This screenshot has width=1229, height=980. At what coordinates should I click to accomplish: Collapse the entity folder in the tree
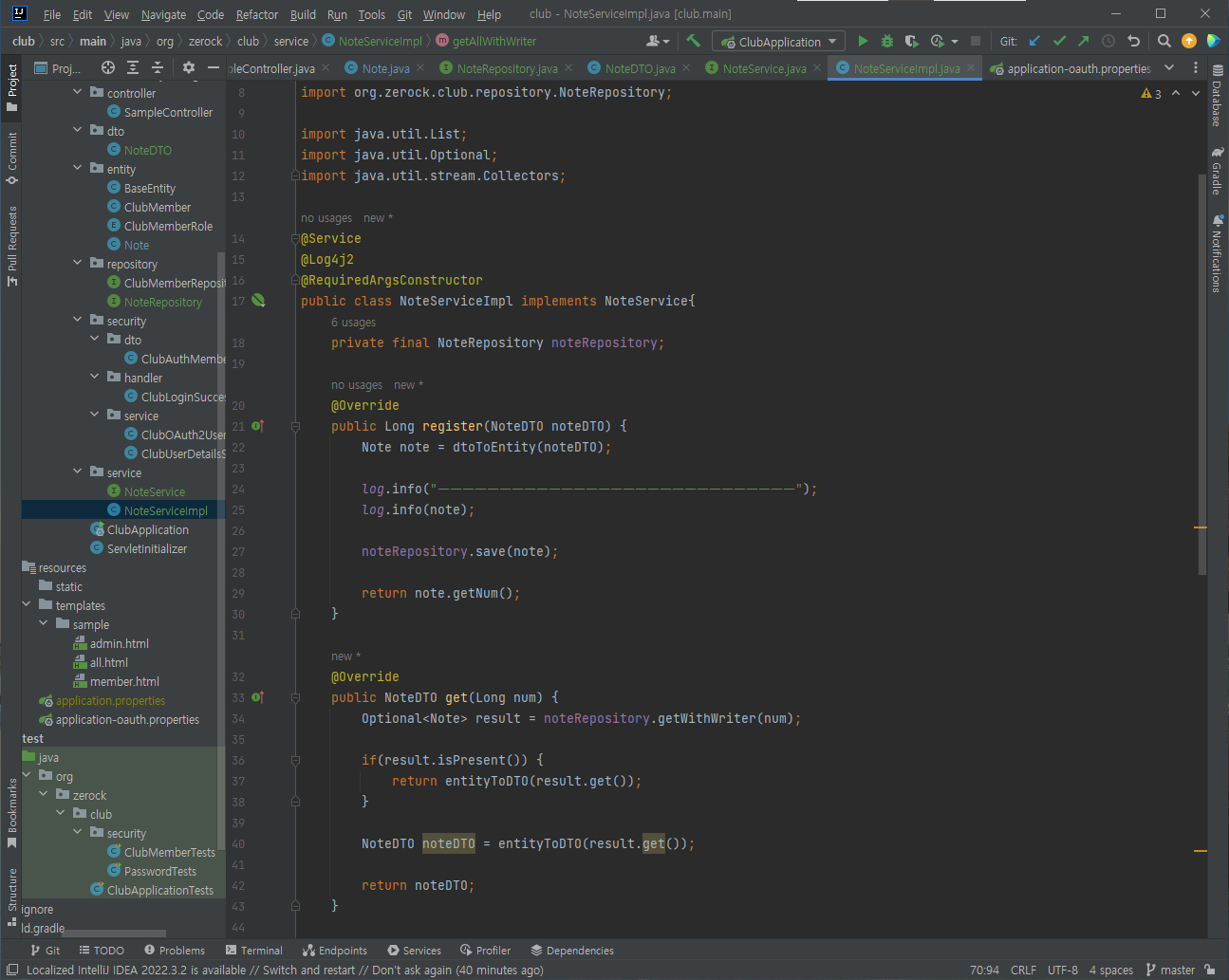tap(78, 168)
